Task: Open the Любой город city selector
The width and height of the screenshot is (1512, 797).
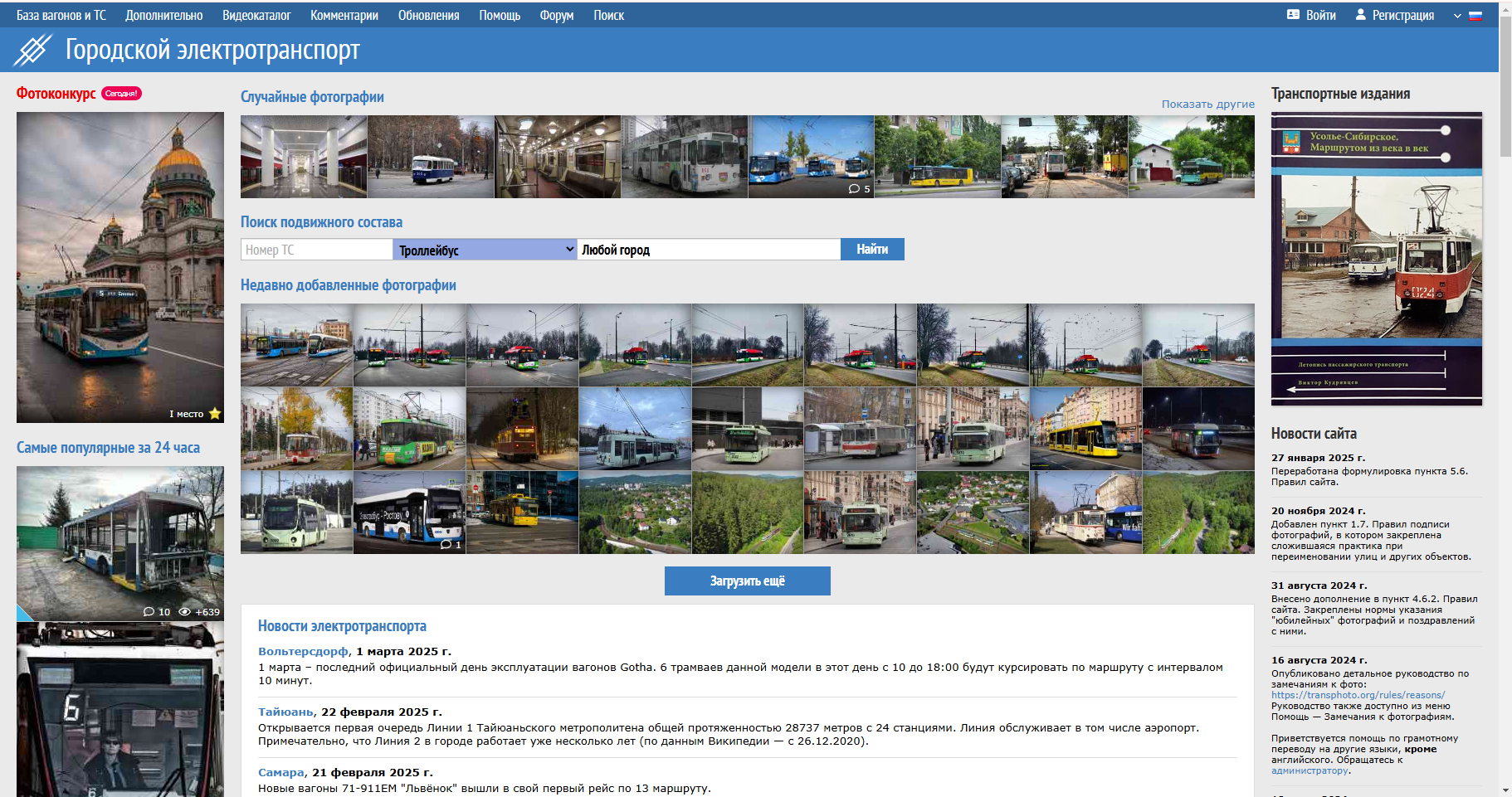Action: tap(708, 250)
